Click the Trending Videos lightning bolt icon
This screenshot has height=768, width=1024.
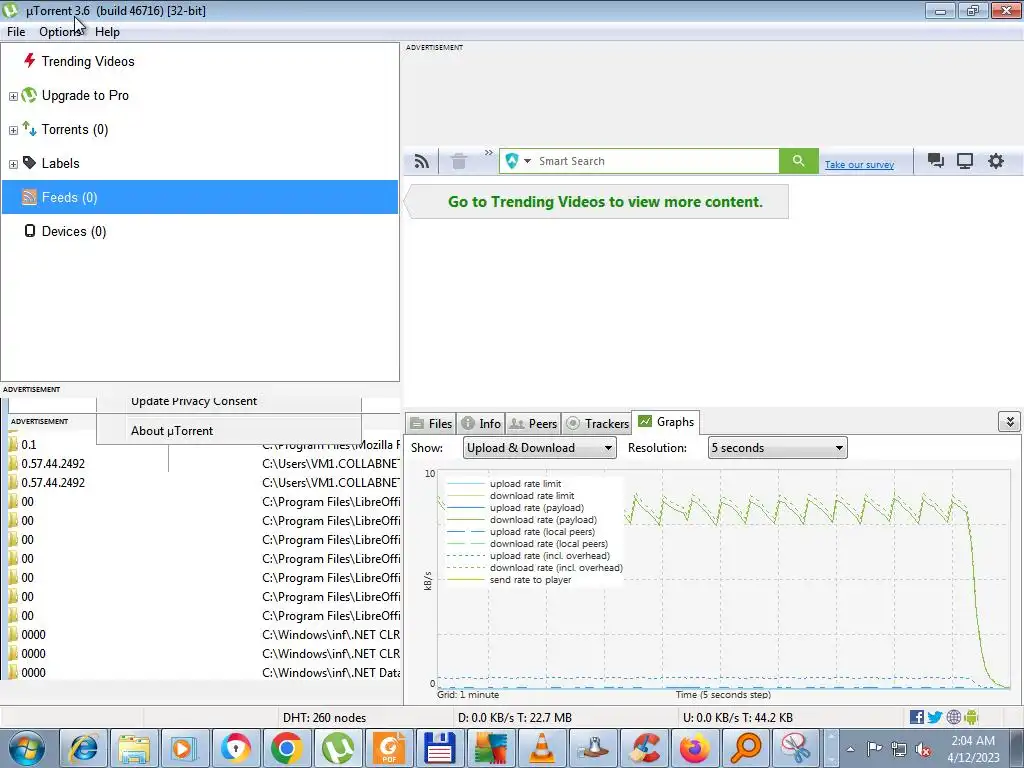pos(29,61)
